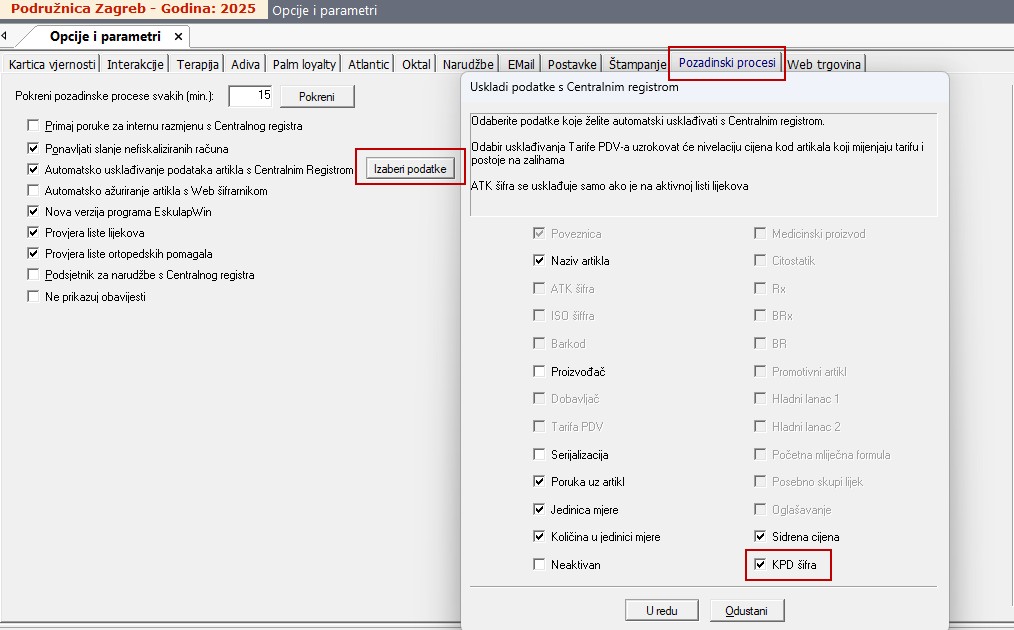
Task: Uncheck the KPD šifra checkbox
Action: pos(760,565)
